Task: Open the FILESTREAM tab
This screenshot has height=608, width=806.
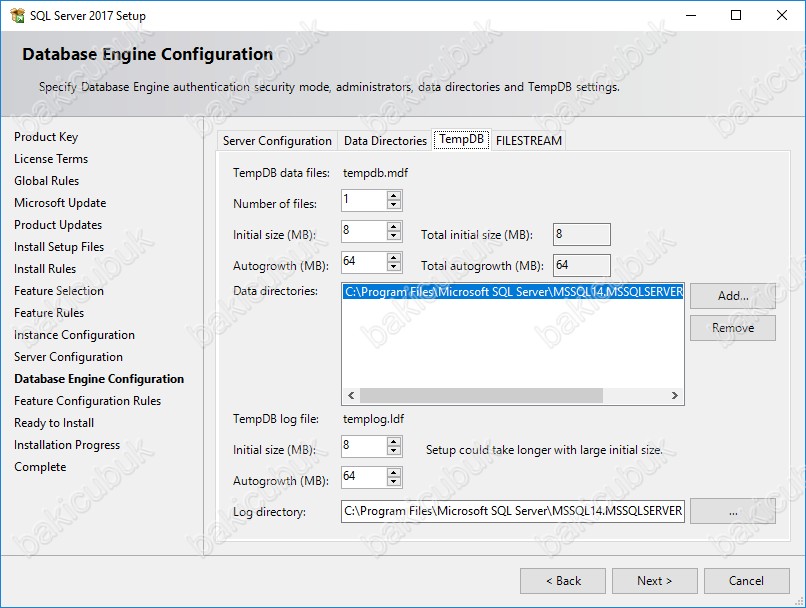Action: pos(528,141)
